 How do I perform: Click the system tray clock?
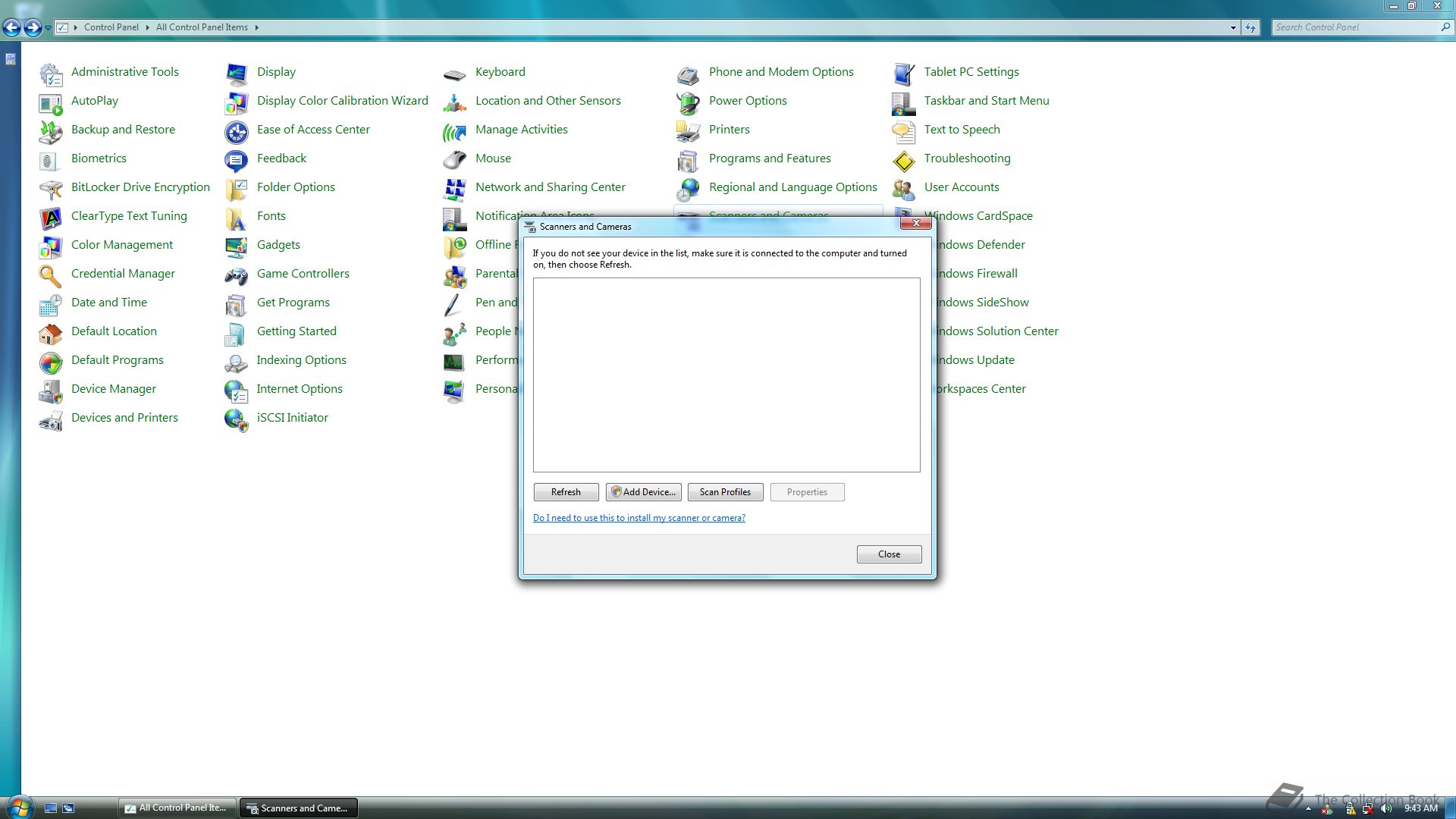tap(1421, 808)
